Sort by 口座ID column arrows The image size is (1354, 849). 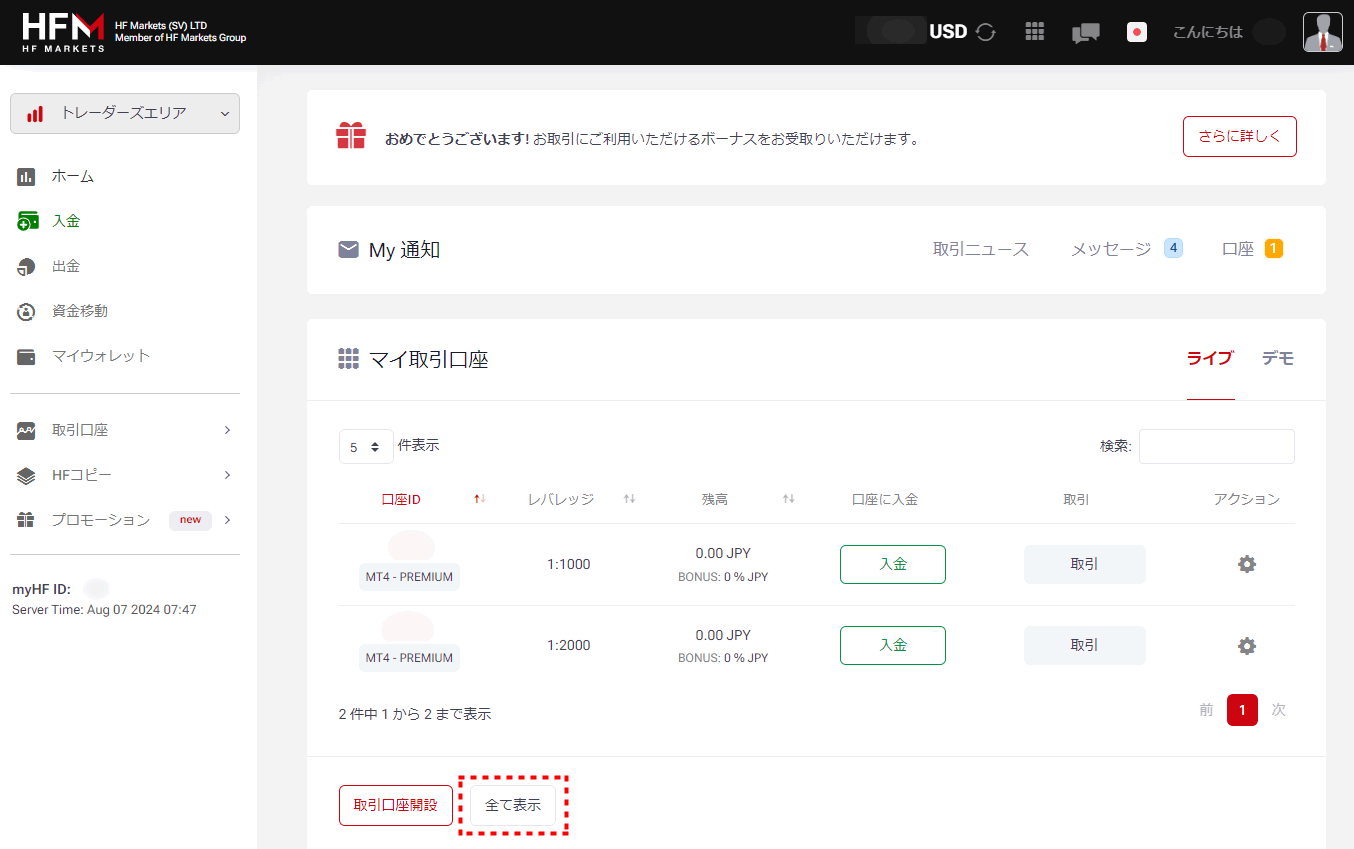[480, 499]
